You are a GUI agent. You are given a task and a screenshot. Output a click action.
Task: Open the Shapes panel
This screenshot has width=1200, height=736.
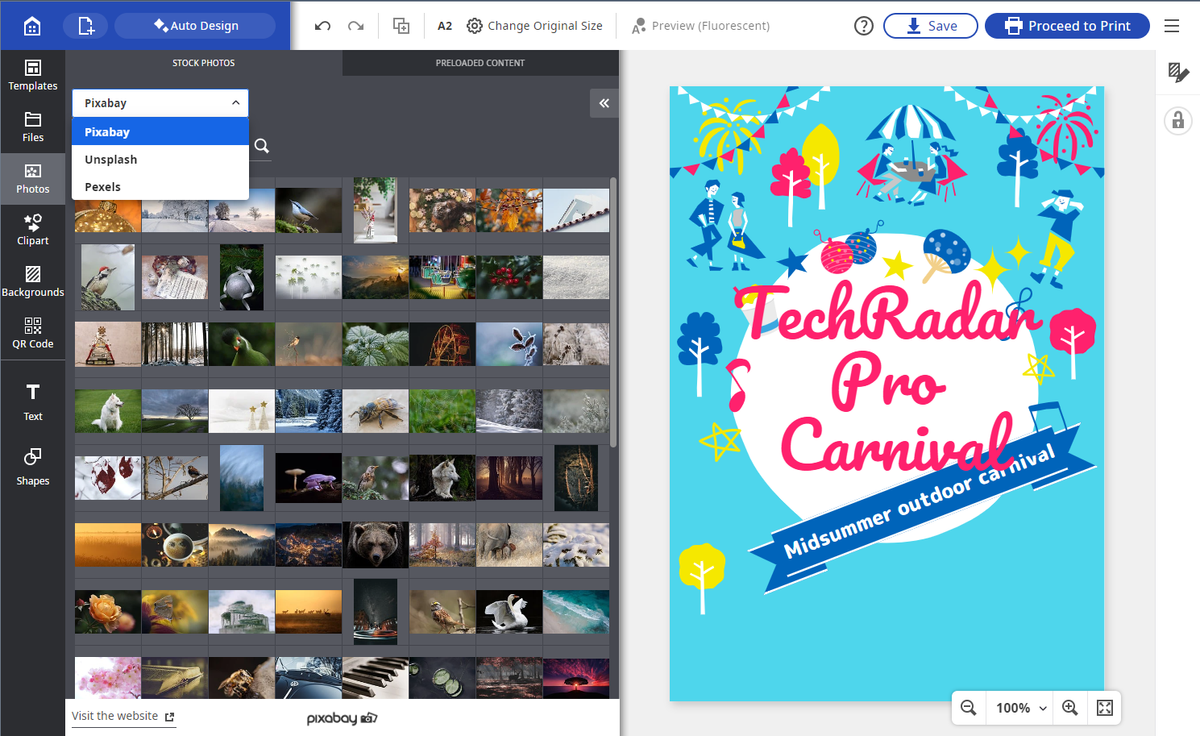click(x=33, y=467)
